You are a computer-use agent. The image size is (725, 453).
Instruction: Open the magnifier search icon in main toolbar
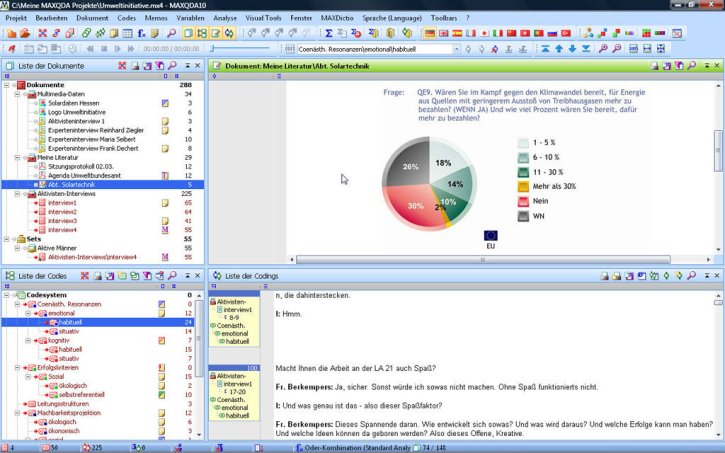click(x=172, y=33)
